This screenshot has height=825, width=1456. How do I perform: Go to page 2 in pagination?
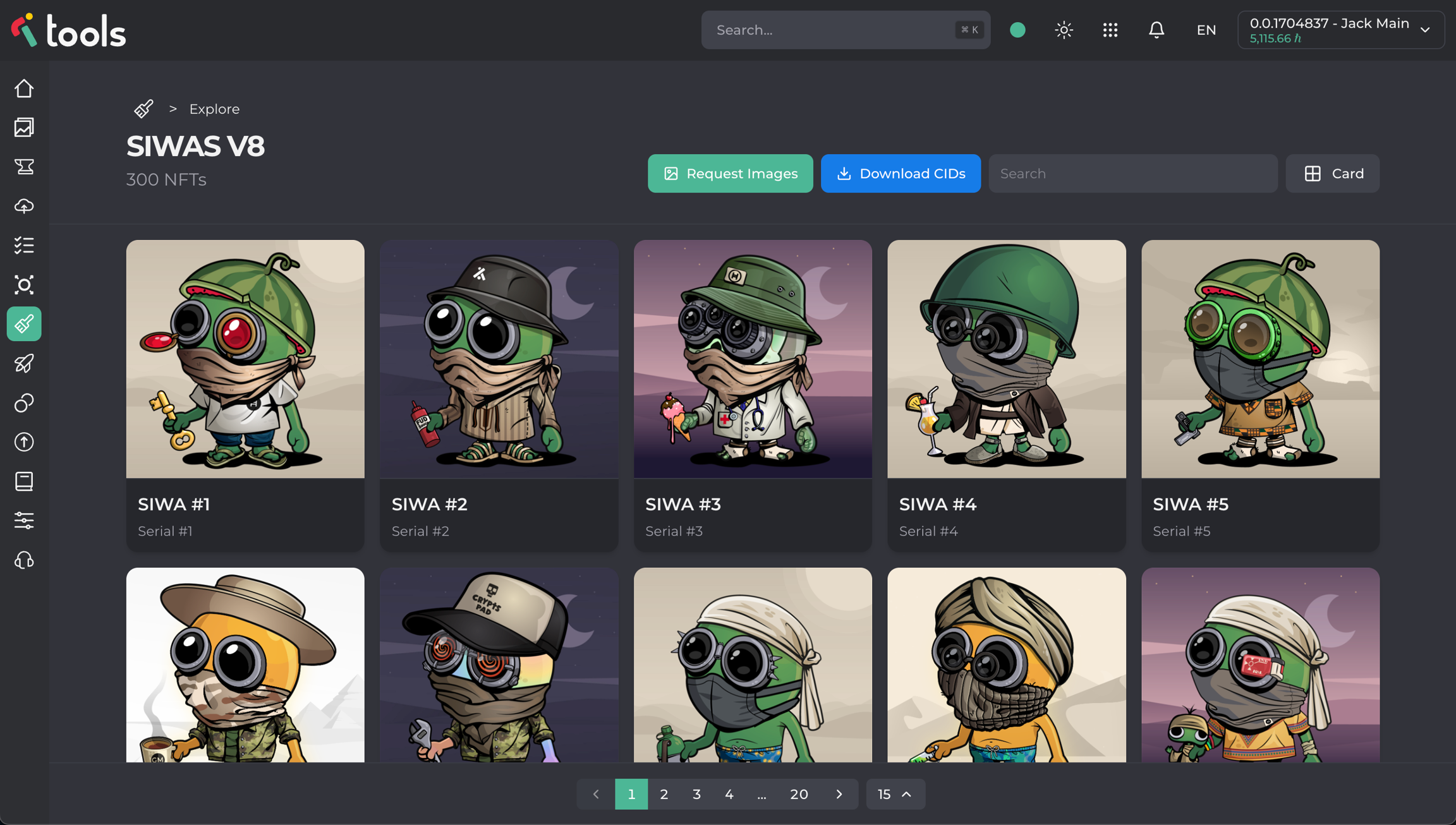664,794
